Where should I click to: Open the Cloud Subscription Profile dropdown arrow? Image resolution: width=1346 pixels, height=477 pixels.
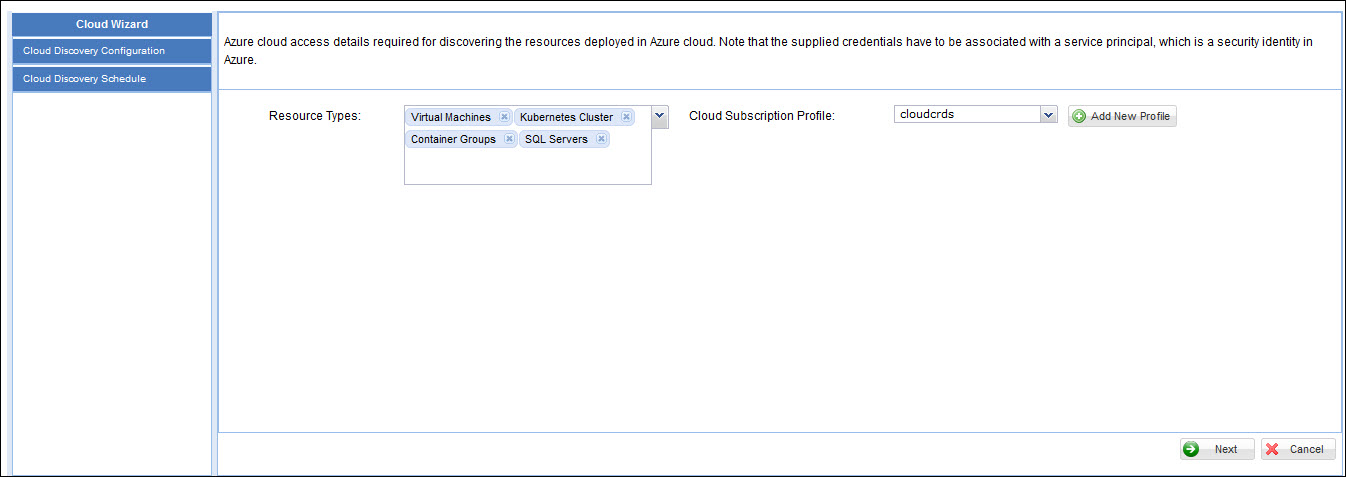tap(1048, 115)
